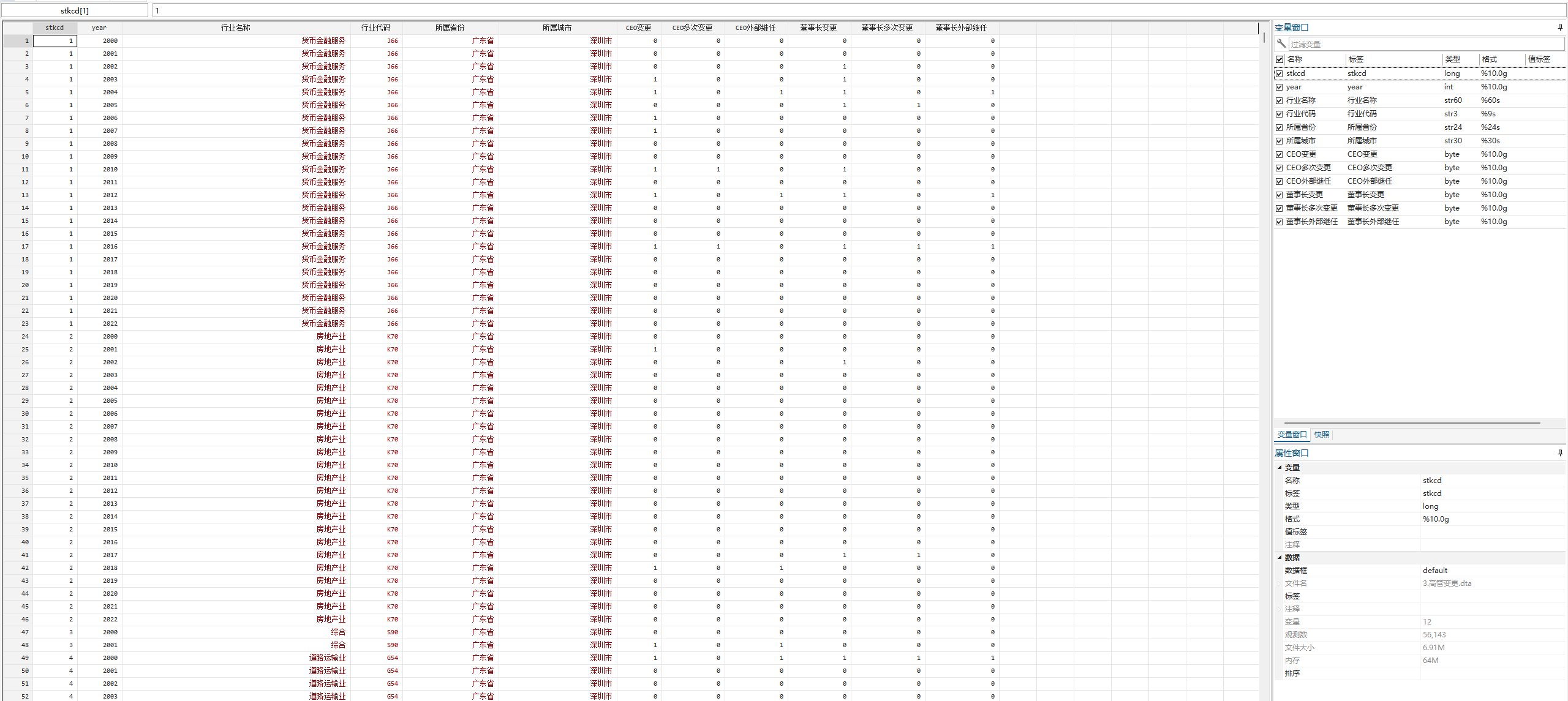Uncheck the CEO变更 variable checkbox
The width and height of the screenshot is (1568, 701).
click(x=1280, y=154)
